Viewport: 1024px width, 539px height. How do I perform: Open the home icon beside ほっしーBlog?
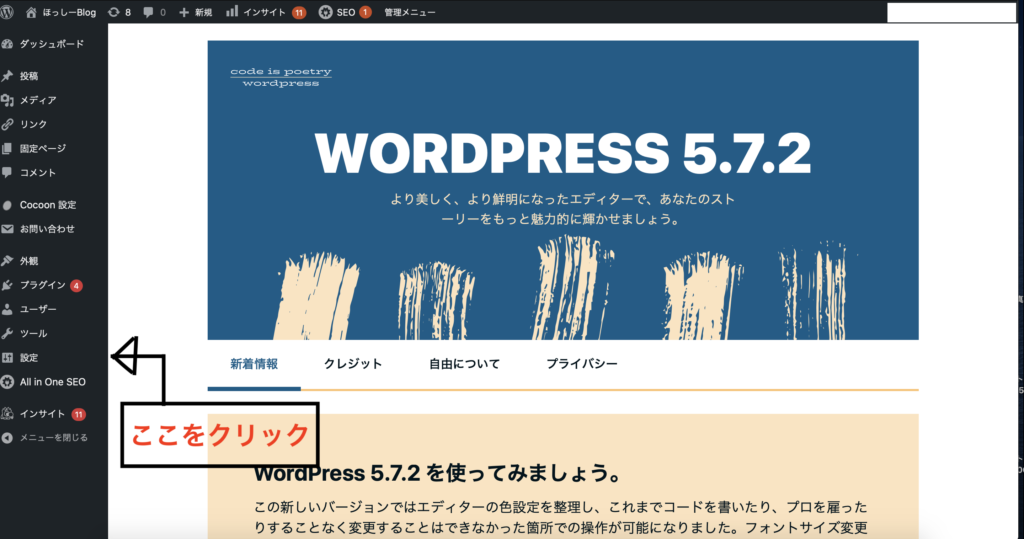tap(31, 12)
